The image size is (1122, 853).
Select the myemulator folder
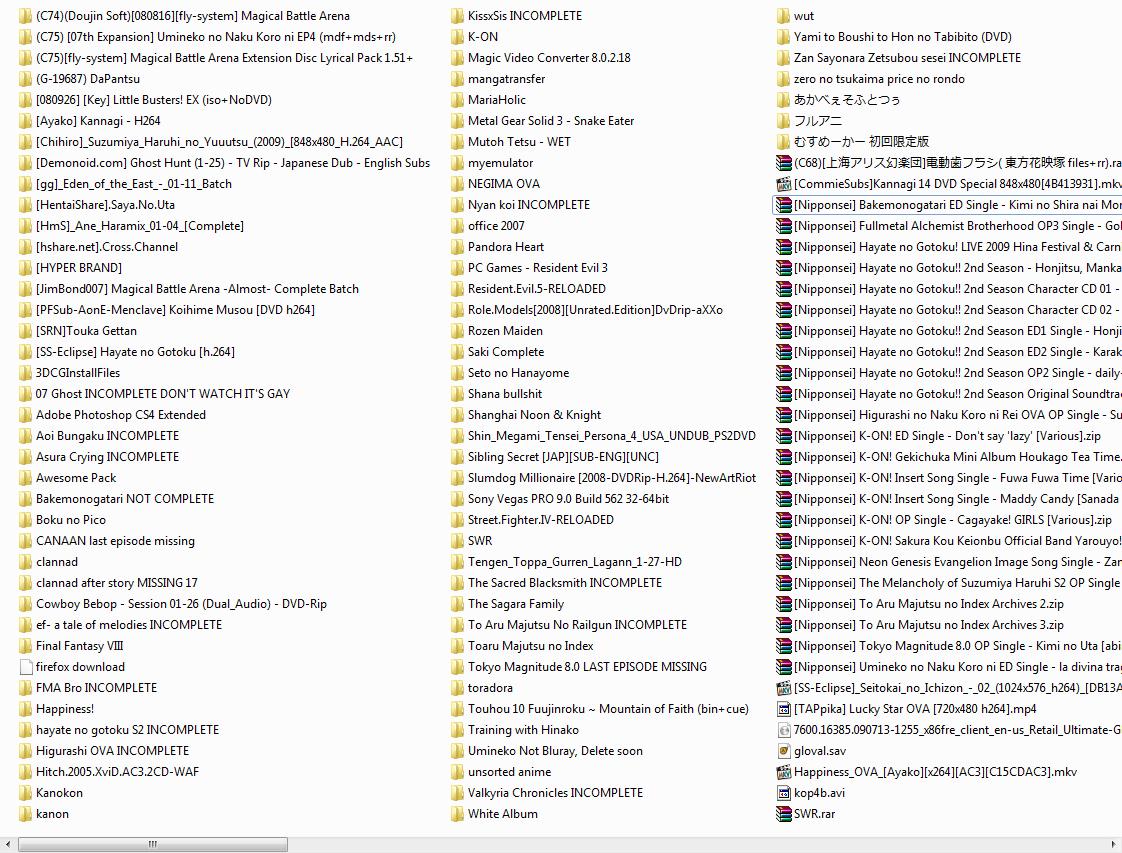(x=500, y=162)
